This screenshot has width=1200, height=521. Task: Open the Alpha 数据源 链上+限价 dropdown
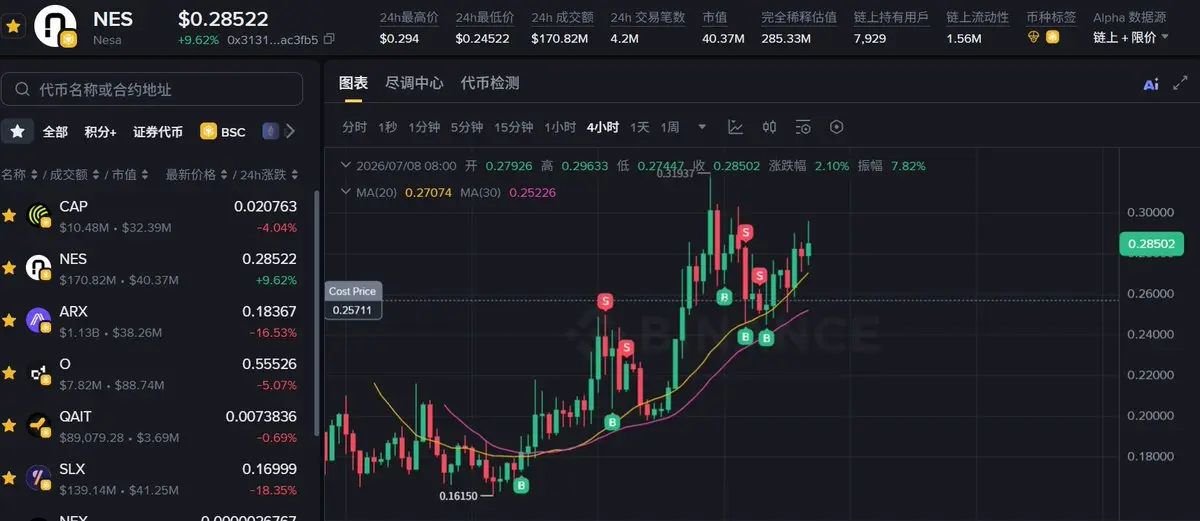tap(1131, 37)
